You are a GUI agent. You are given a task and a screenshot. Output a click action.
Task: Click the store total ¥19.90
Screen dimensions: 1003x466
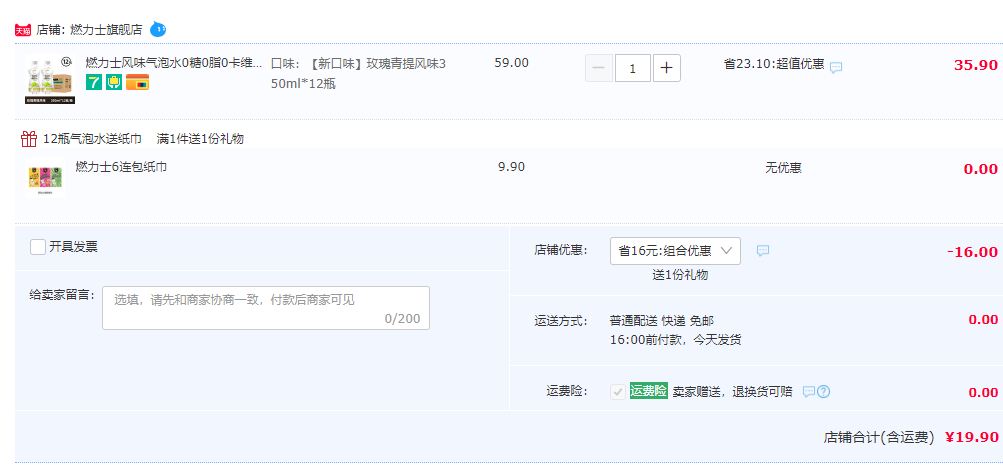click(x=972, y=437)
